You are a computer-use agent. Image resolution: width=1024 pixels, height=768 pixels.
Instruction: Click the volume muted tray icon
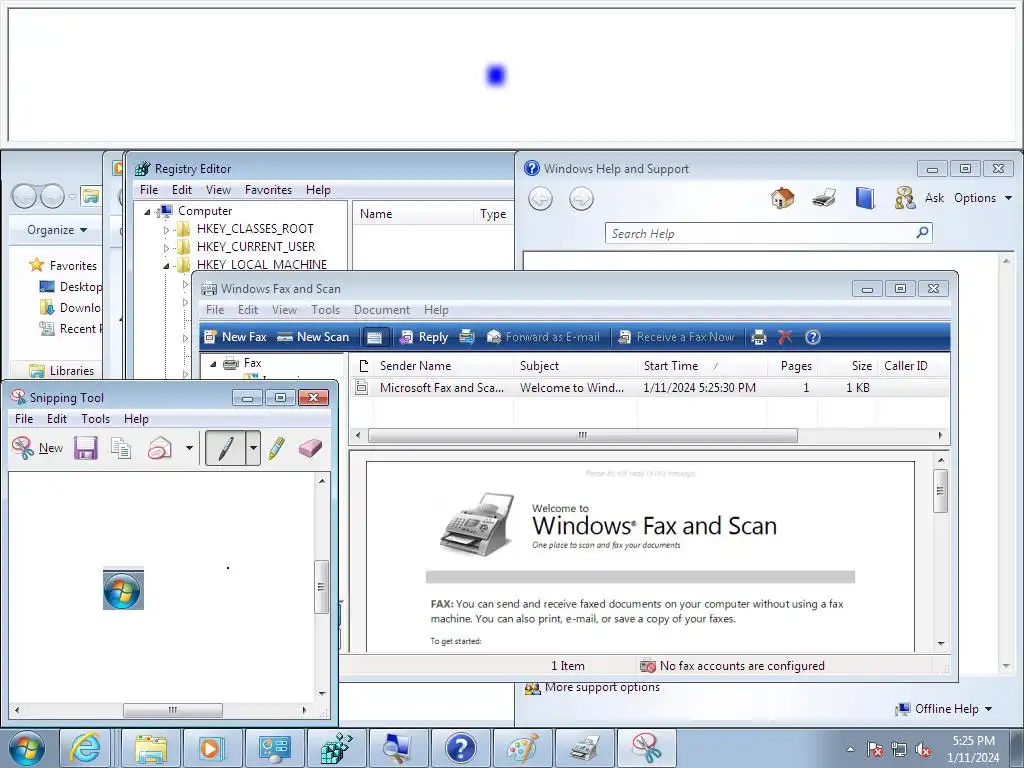click(923, 749)
